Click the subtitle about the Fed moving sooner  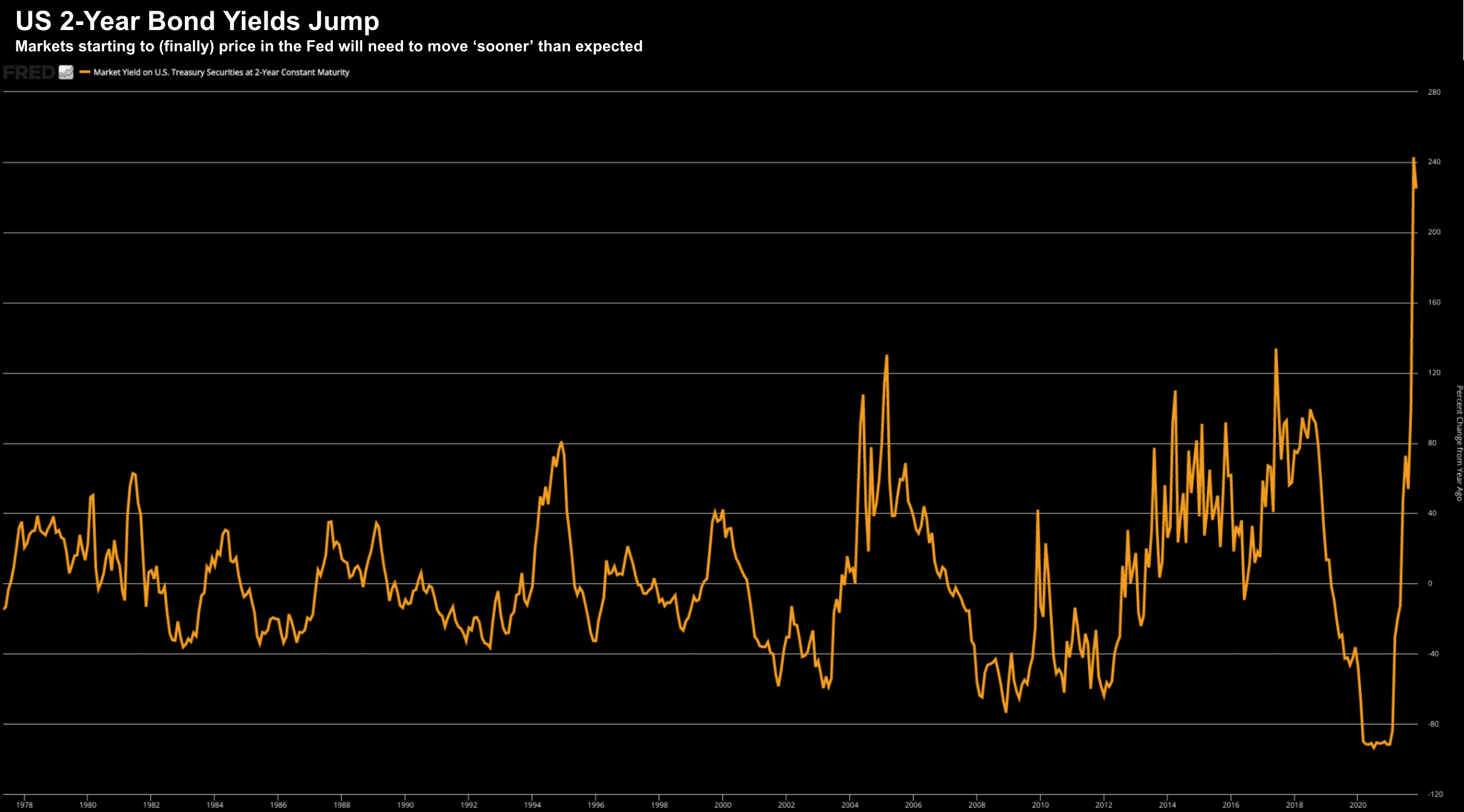pos(328,46)
